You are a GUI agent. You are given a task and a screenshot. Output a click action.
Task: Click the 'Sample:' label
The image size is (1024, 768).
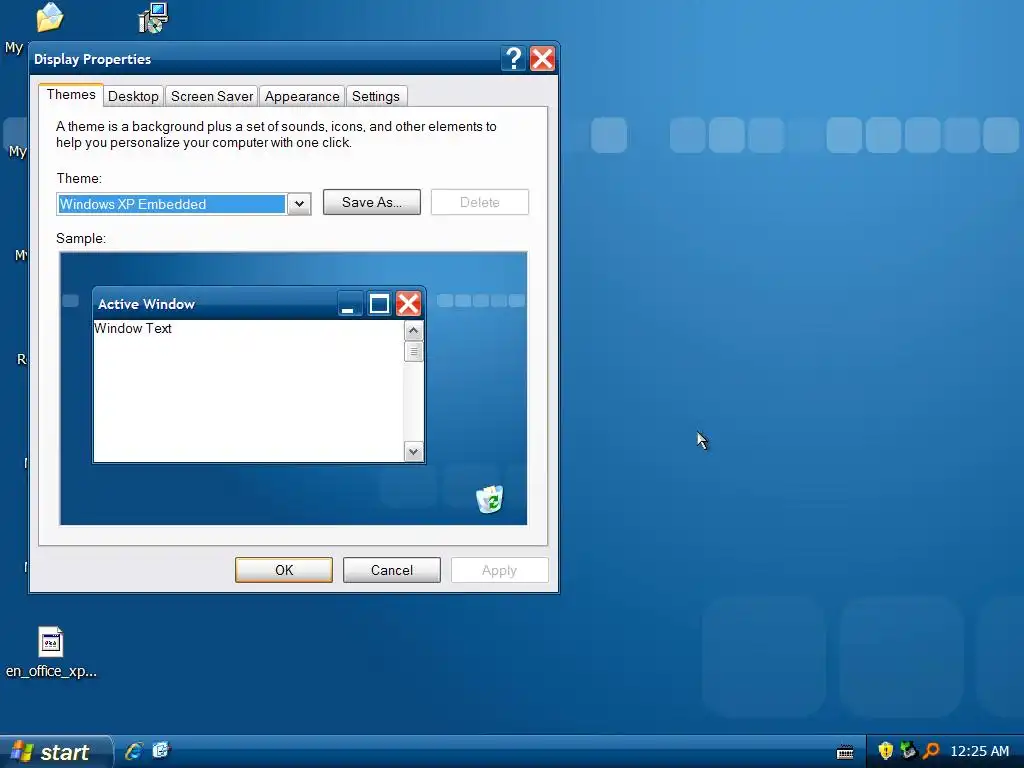(81, 238)
